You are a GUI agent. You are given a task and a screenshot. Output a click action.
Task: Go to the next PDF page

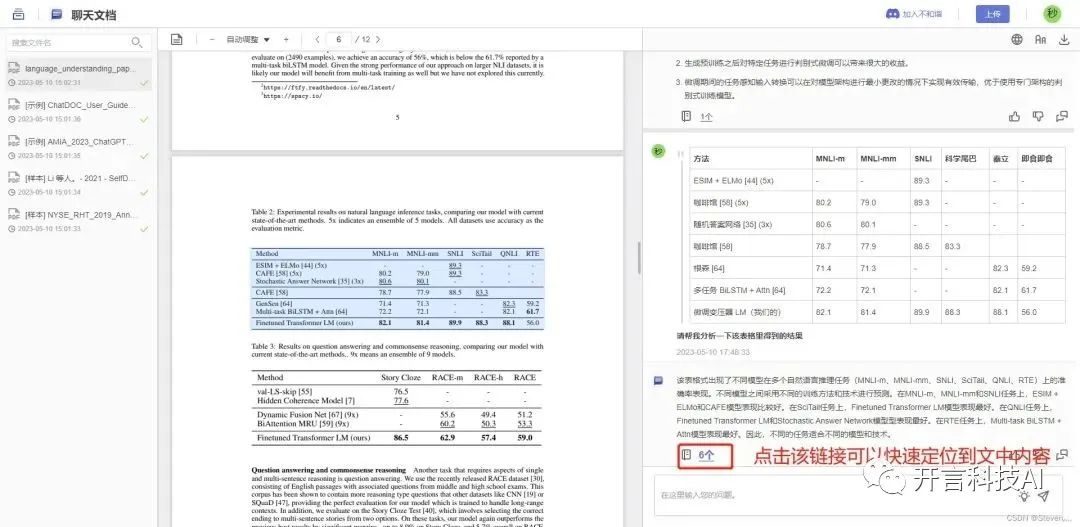(378, 39)
